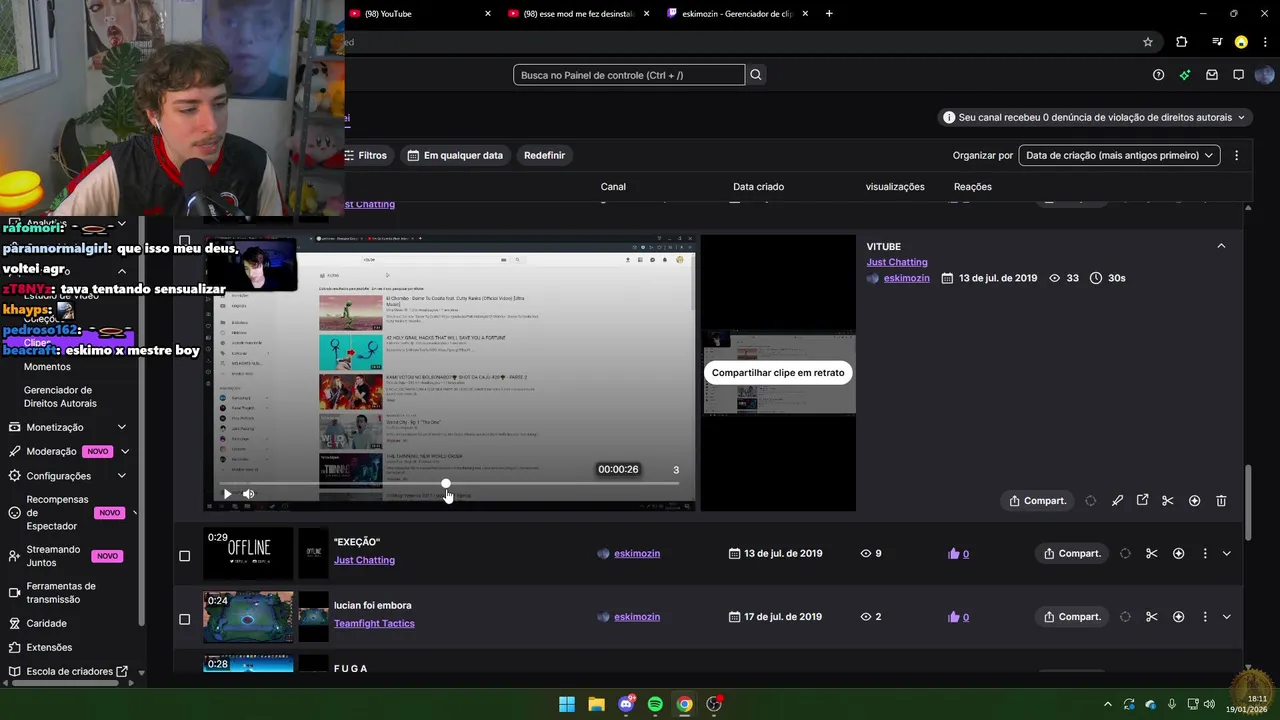Feature the VITUBE clip with star-circle icon
Viewport: 1280px width, 720px height.
pyautogui.click(x=1194, y=501)
